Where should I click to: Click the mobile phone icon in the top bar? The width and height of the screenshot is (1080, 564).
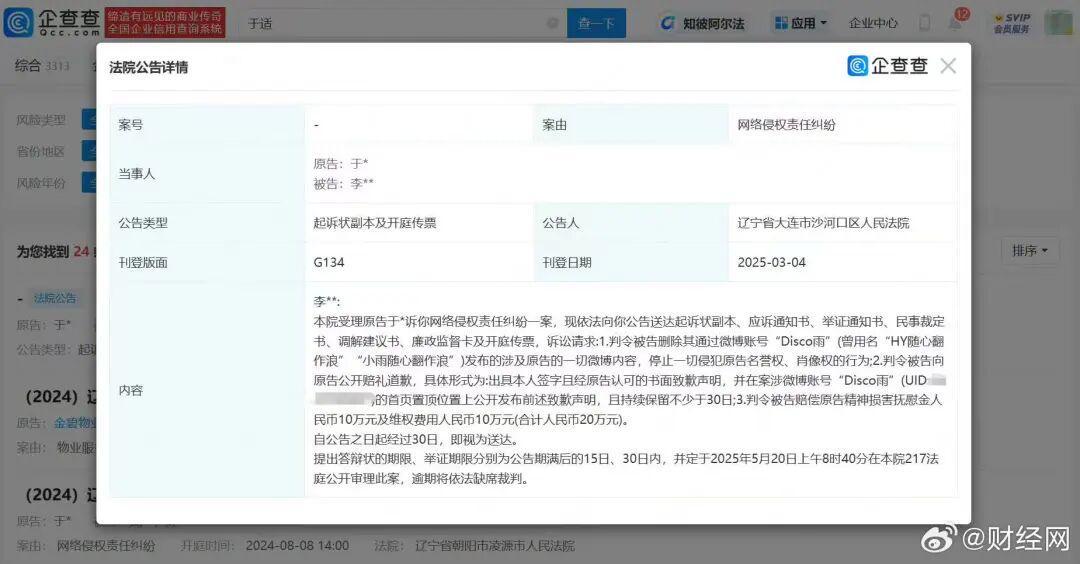[924, 23]
